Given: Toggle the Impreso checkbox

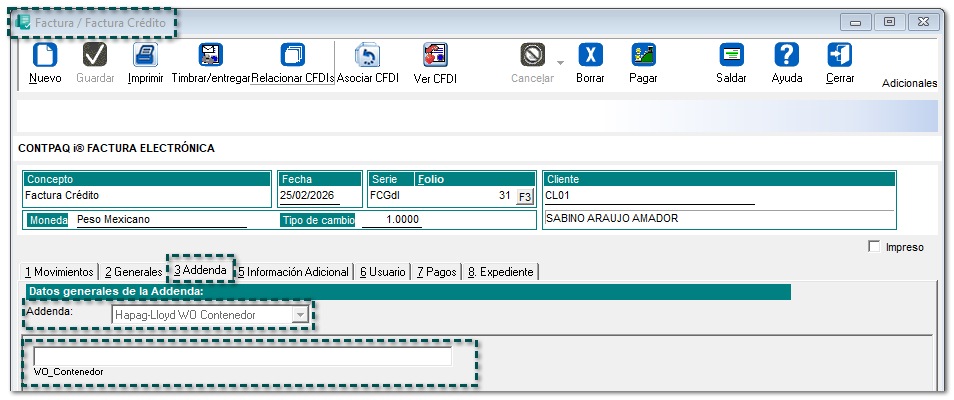Looking at the screenshot, I should pos(875,247).
